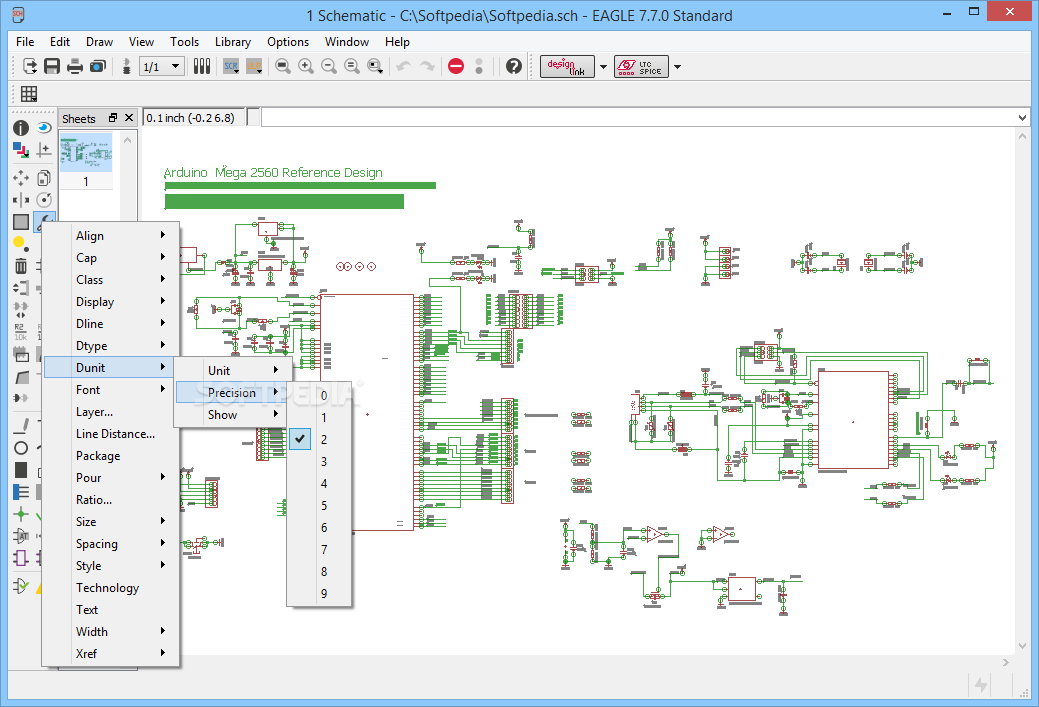Screen dimensions: 1039x707
Task: Run the SCR script icon
Action: (231, 66)
